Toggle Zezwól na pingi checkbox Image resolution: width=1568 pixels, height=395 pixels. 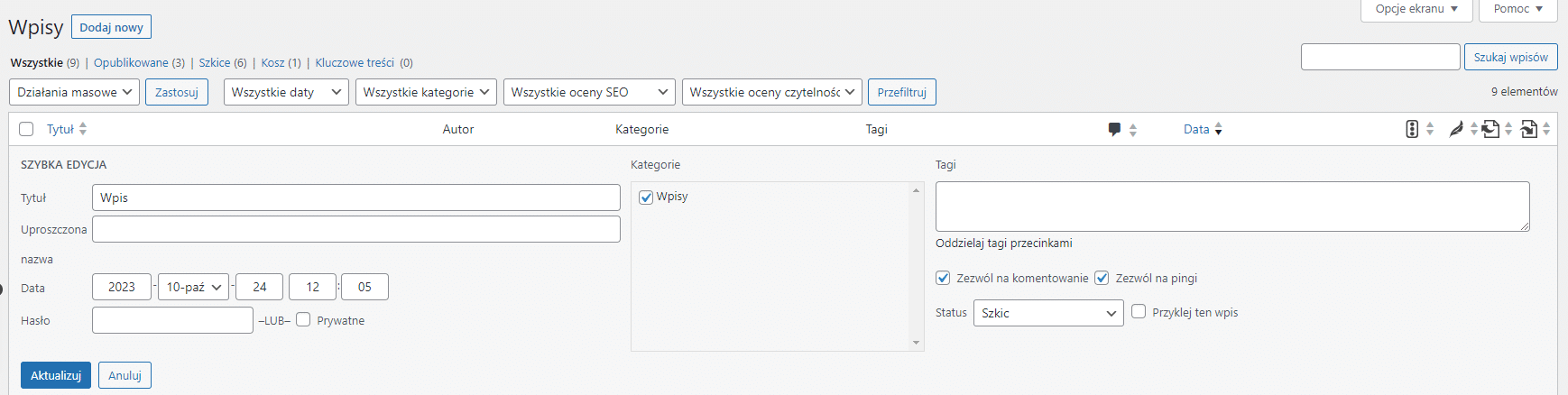point(1102,278)
